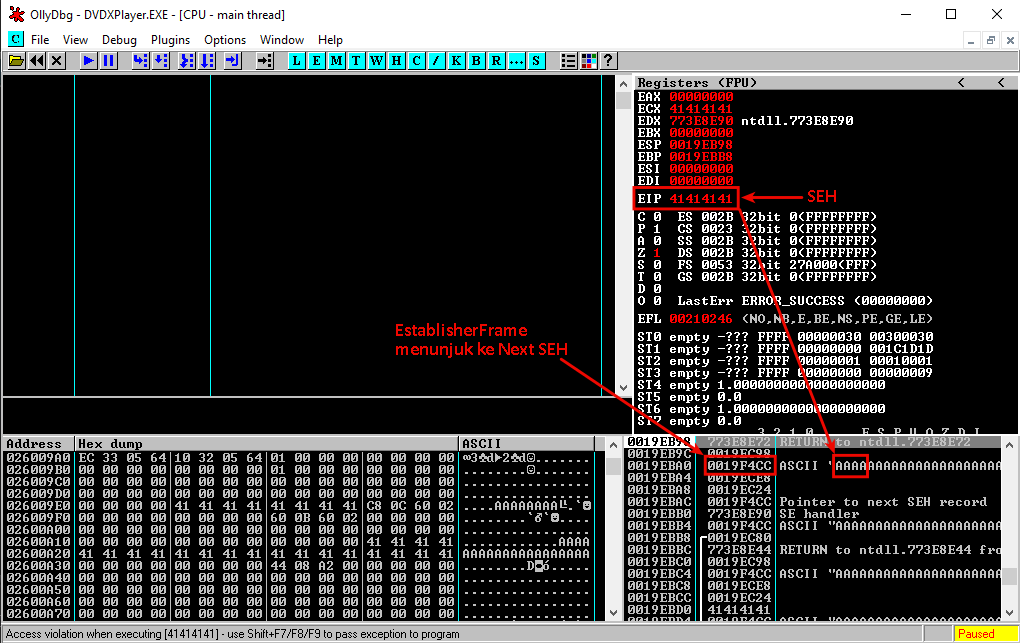Click the disassembly pane scroll-up arrow

point(623,84)
